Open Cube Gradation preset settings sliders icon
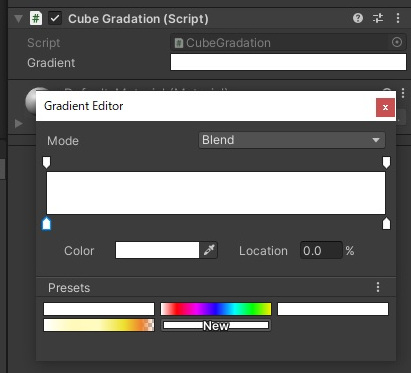This screenshot has width=411, height=373. (x=378, y=18)
